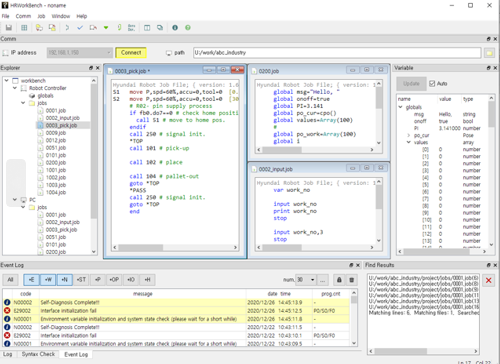Open the Job menu
The width and height of the screenshot is (500, 364).
[41, 16]
